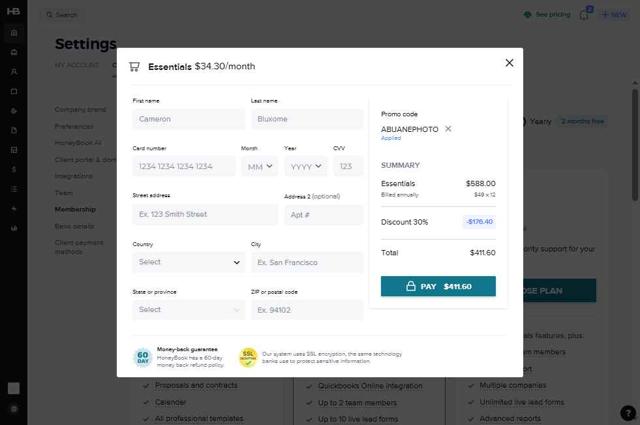640x425 pixels.
Task: Open the State or province dropdown
Action: pos(189,309)
